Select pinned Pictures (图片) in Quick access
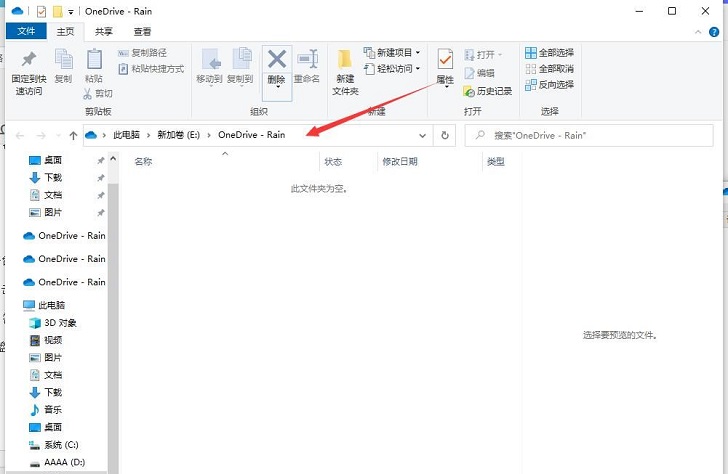Screen dimensions: 728x474 46,213
